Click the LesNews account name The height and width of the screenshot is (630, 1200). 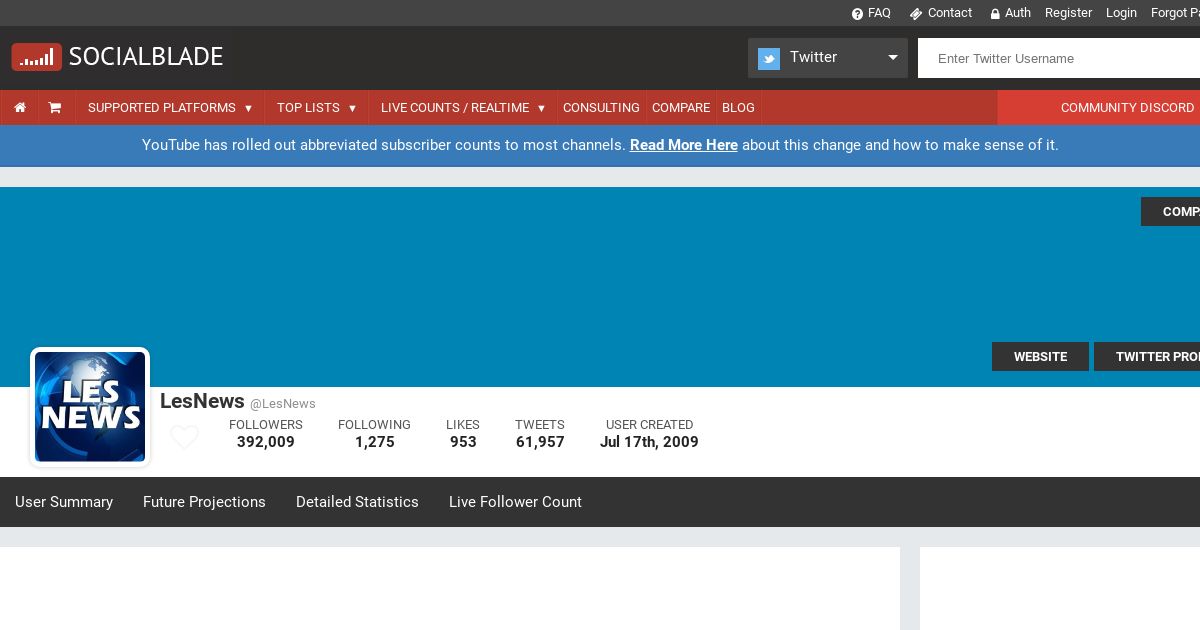202,401
